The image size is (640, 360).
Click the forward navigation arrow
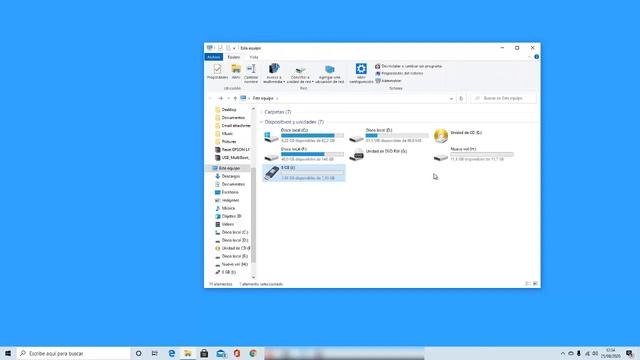coord(220,98)
